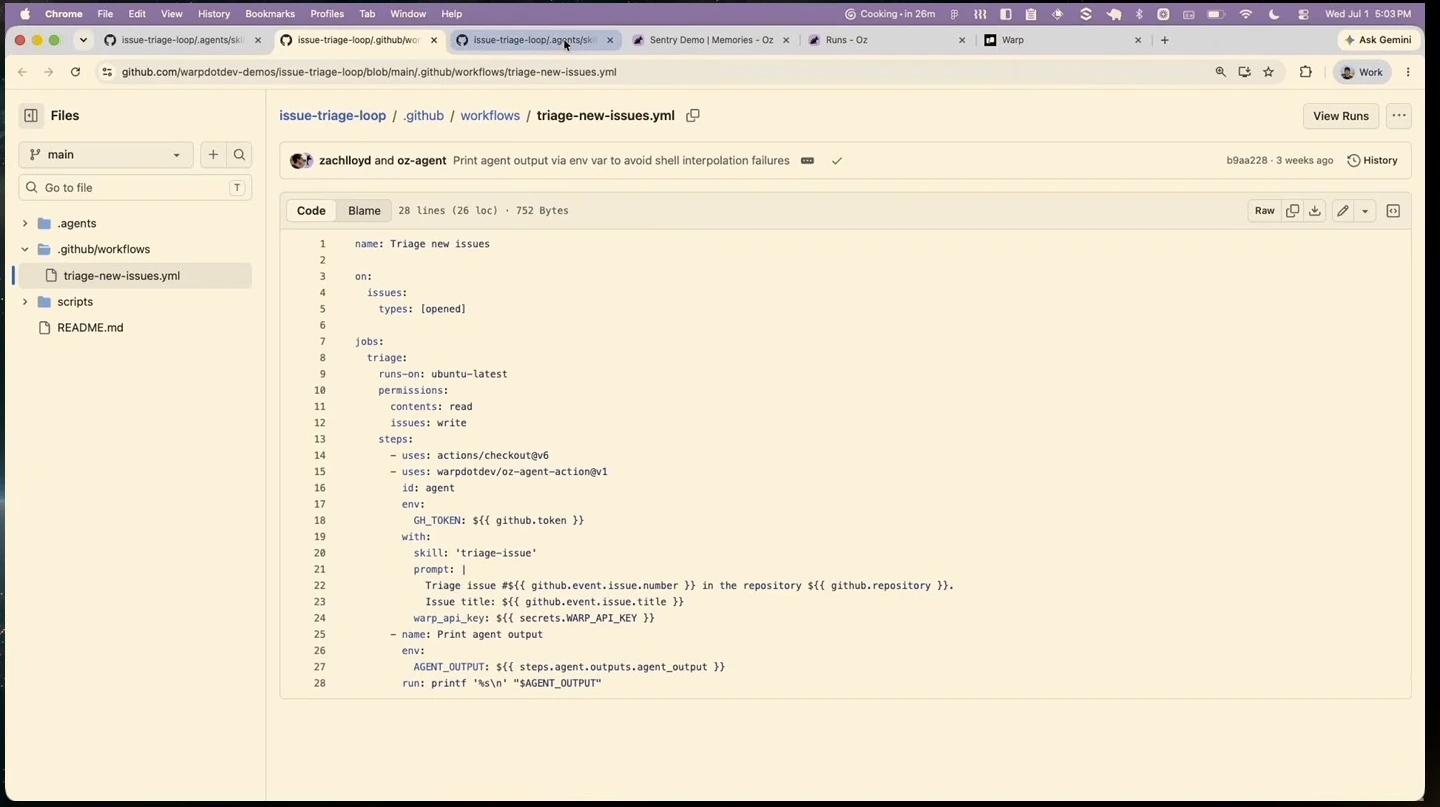Expand the commit message ellipsis
Viewport: 1440px width, 807px height.
click(807, 161)
